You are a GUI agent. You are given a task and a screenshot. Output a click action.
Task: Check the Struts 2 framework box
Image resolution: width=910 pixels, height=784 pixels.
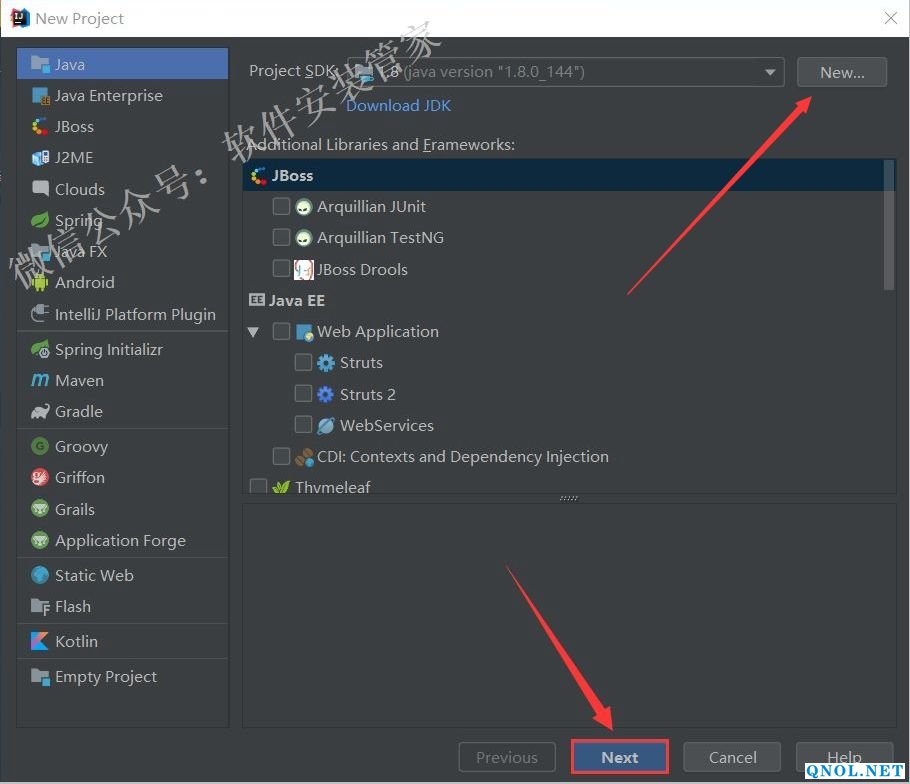(x=303, y=394)
